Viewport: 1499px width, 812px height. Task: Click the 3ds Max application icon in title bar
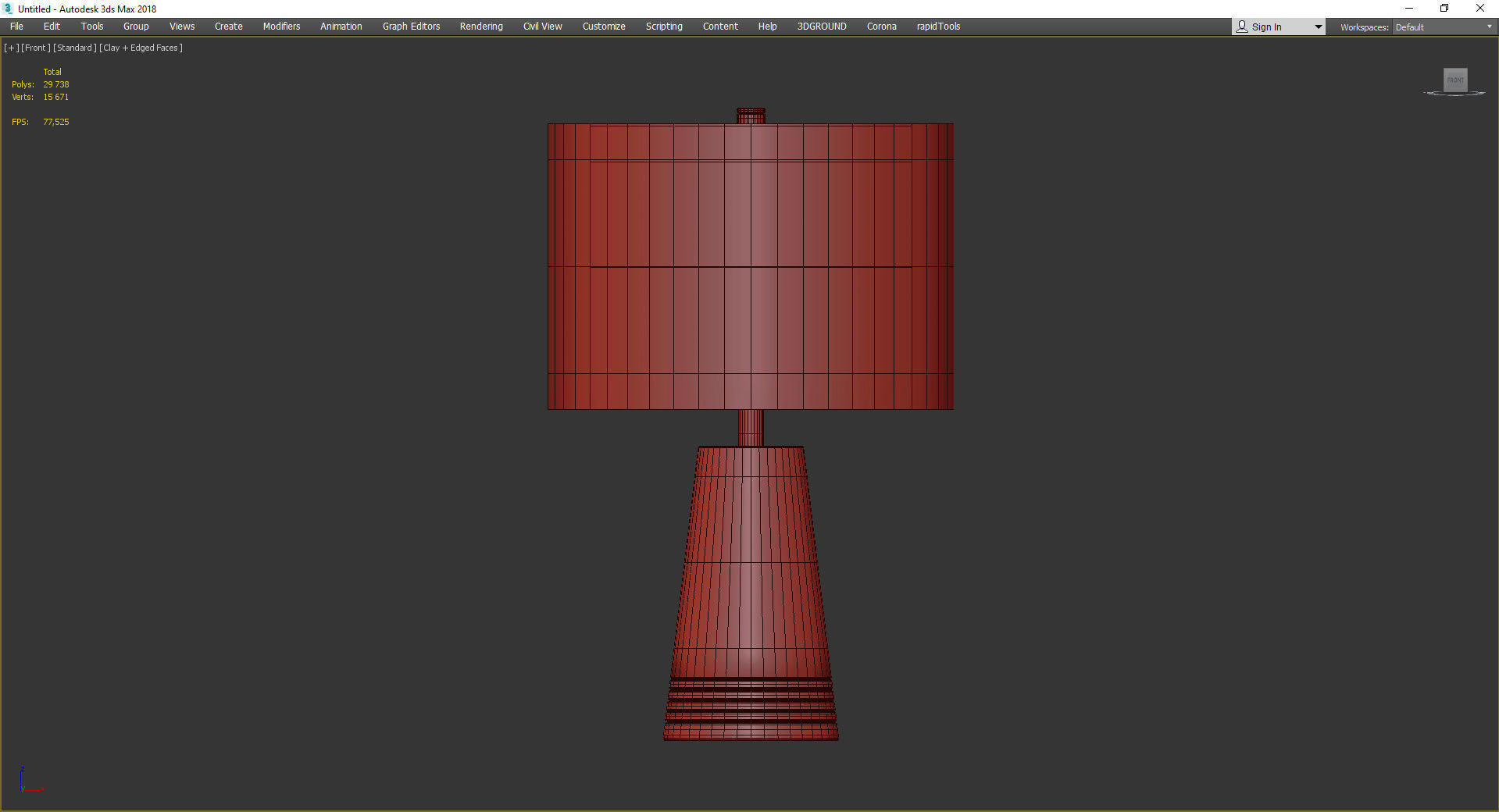(x=9, y=9)
